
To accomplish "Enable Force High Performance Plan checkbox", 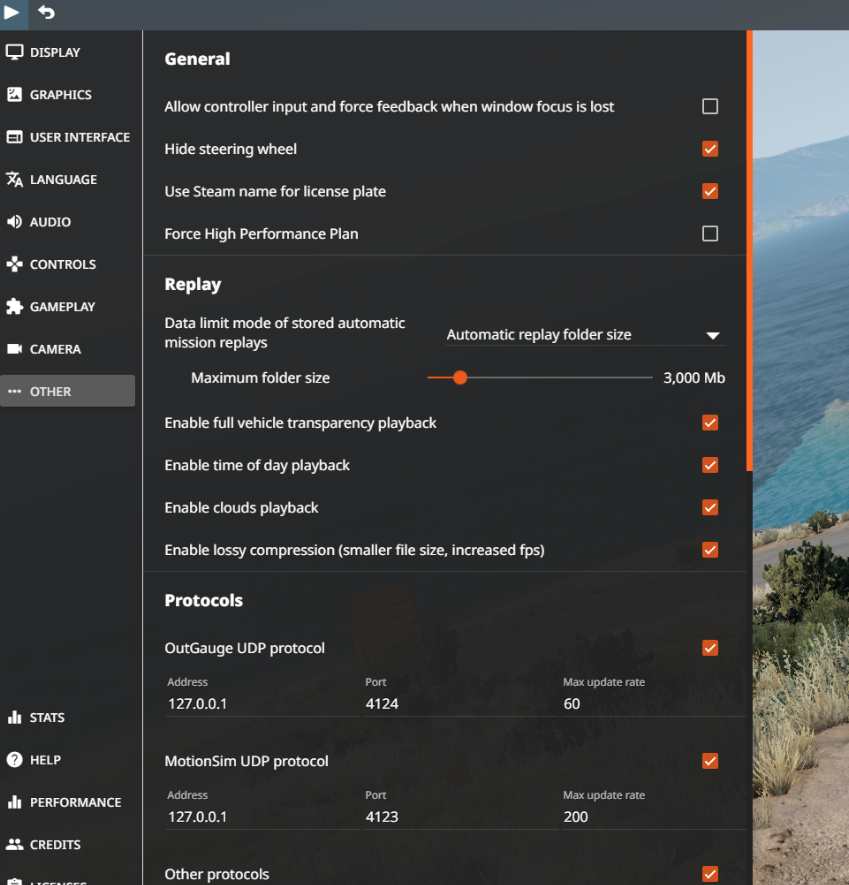I will click(710, 234).
